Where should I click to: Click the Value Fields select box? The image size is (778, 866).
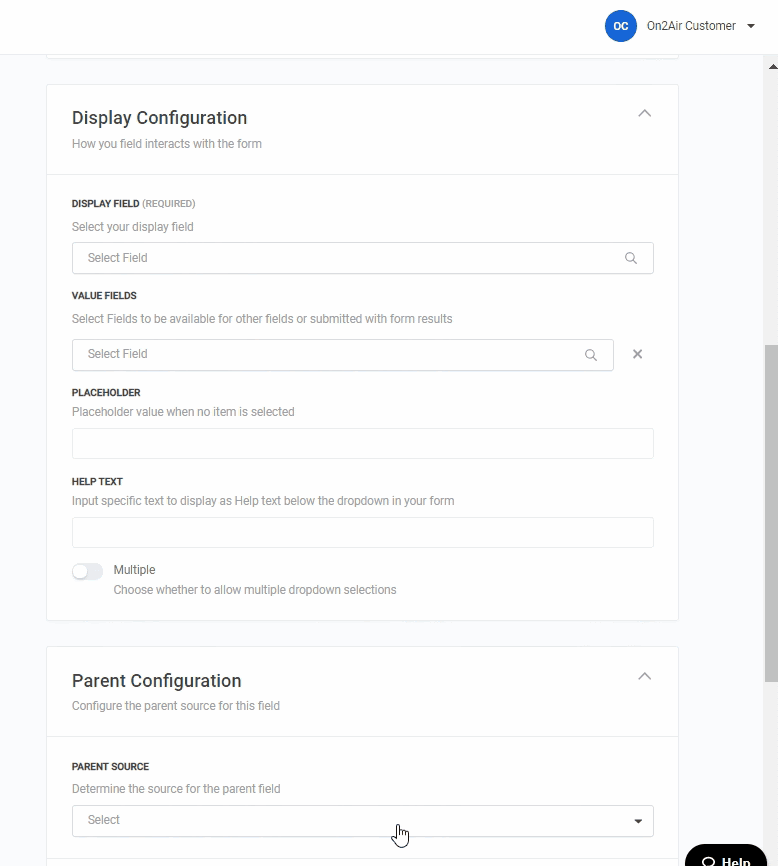coord(330,354)
